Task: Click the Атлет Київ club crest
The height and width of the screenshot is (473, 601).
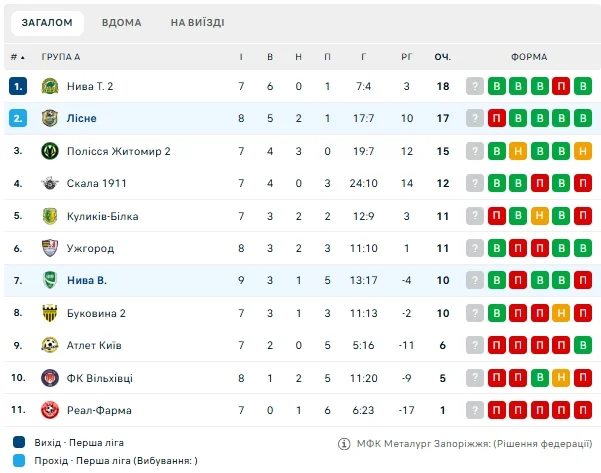Action: 50,345
